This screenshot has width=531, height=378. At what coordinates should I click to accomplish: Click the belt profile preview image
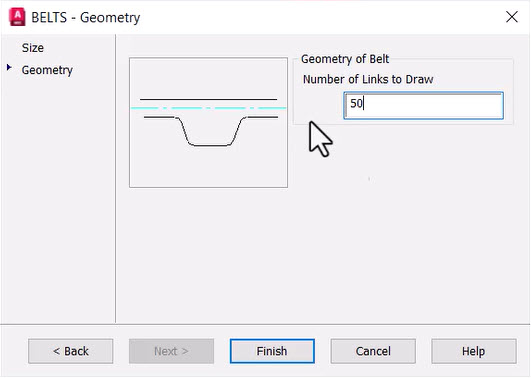pos(208,122)
